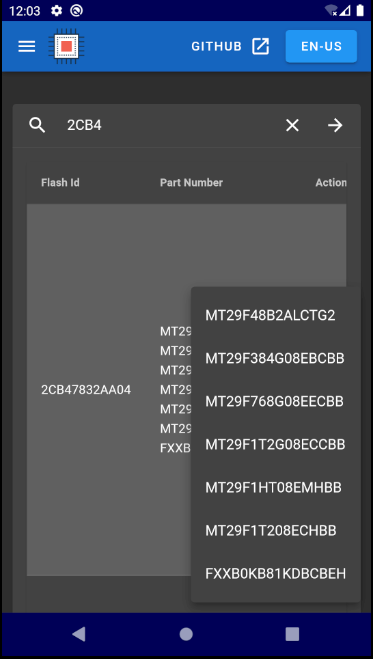Viewport: 373px width, 659px height.
Task: Tap the Android back button
Action: [79, 634]
